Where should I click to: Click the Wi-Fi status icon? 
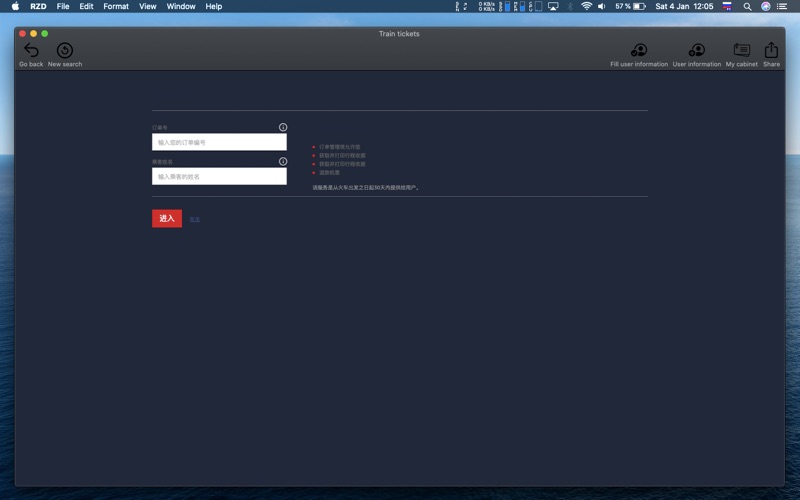coord(586,6)
